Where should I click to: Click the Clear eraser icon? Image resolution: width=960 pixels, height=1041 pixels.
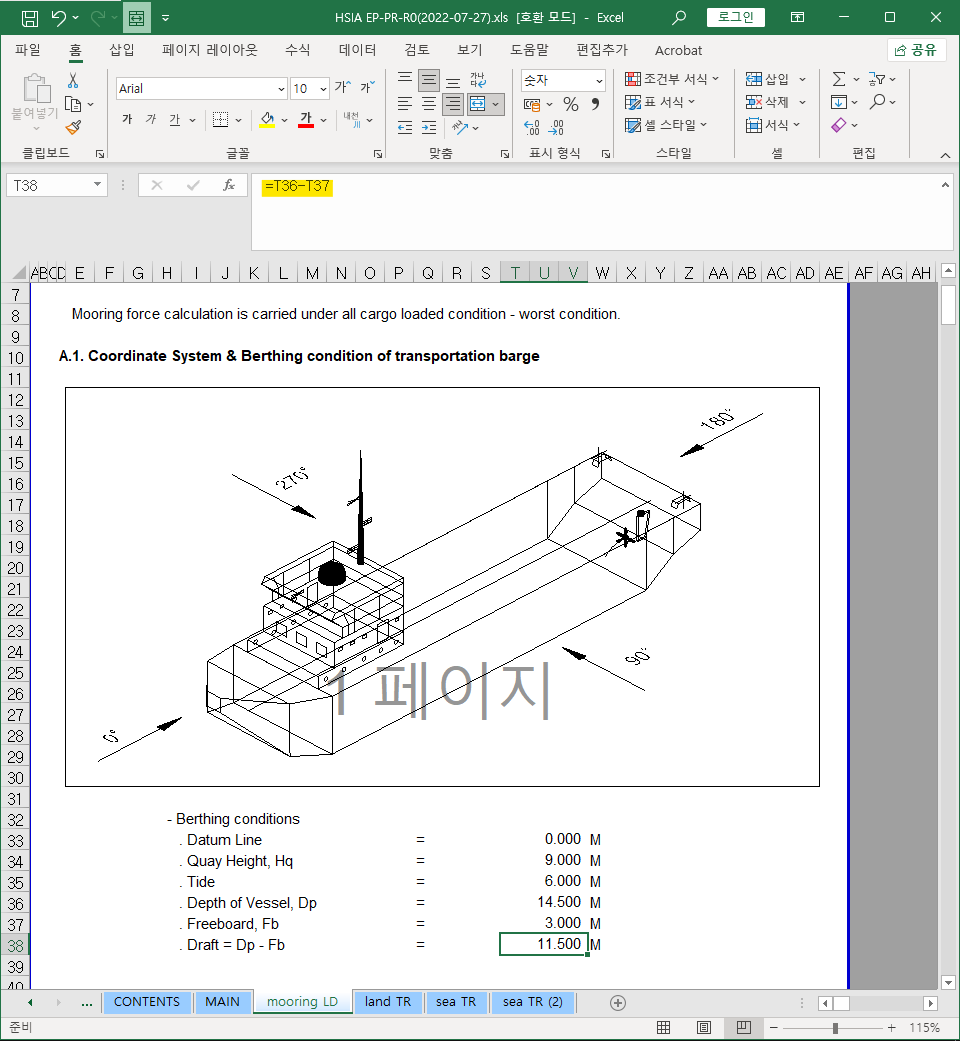tap(839, 125)
